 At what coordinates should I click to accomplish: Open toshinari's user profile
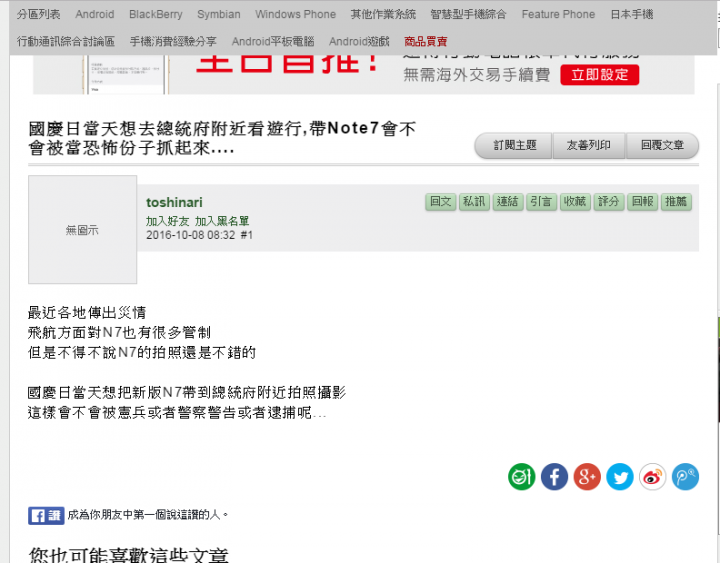[x=174, y=203]
